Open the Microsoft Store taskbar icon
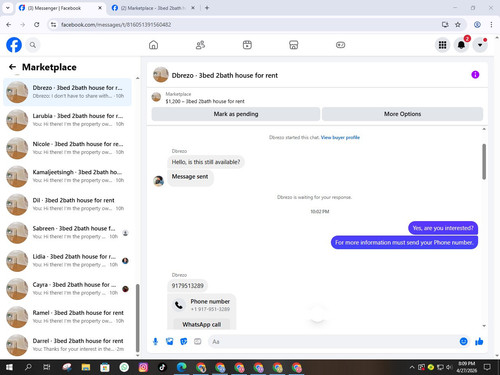The height and width of the screenshot is (375, 500). pos(105,367)
